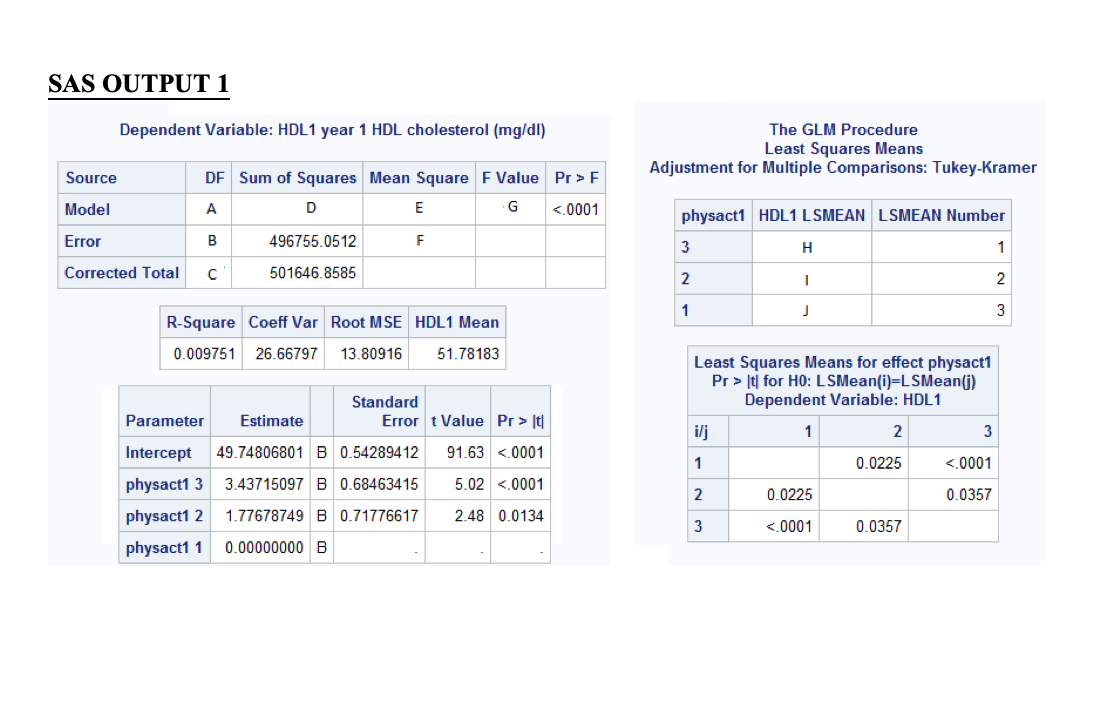
Task: Click the F Value column header
Action: [x=510, y=178]
